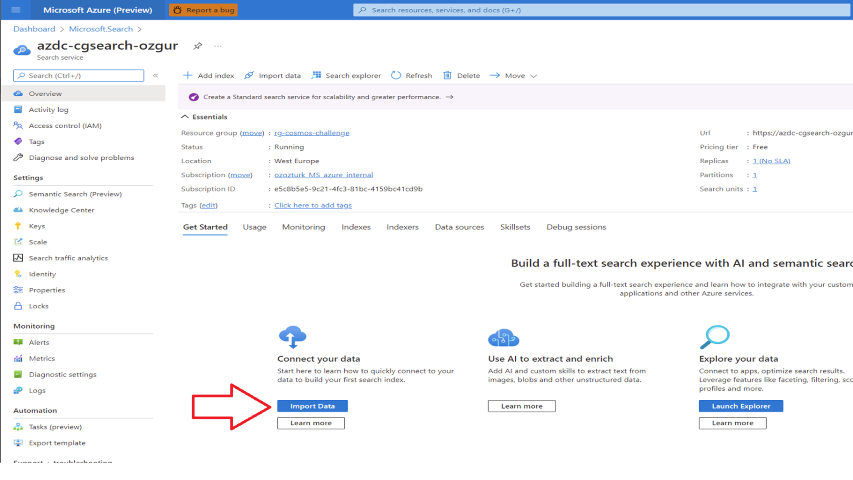Expand the Move dropdown

pyautogui.click(x=513, y=75)
